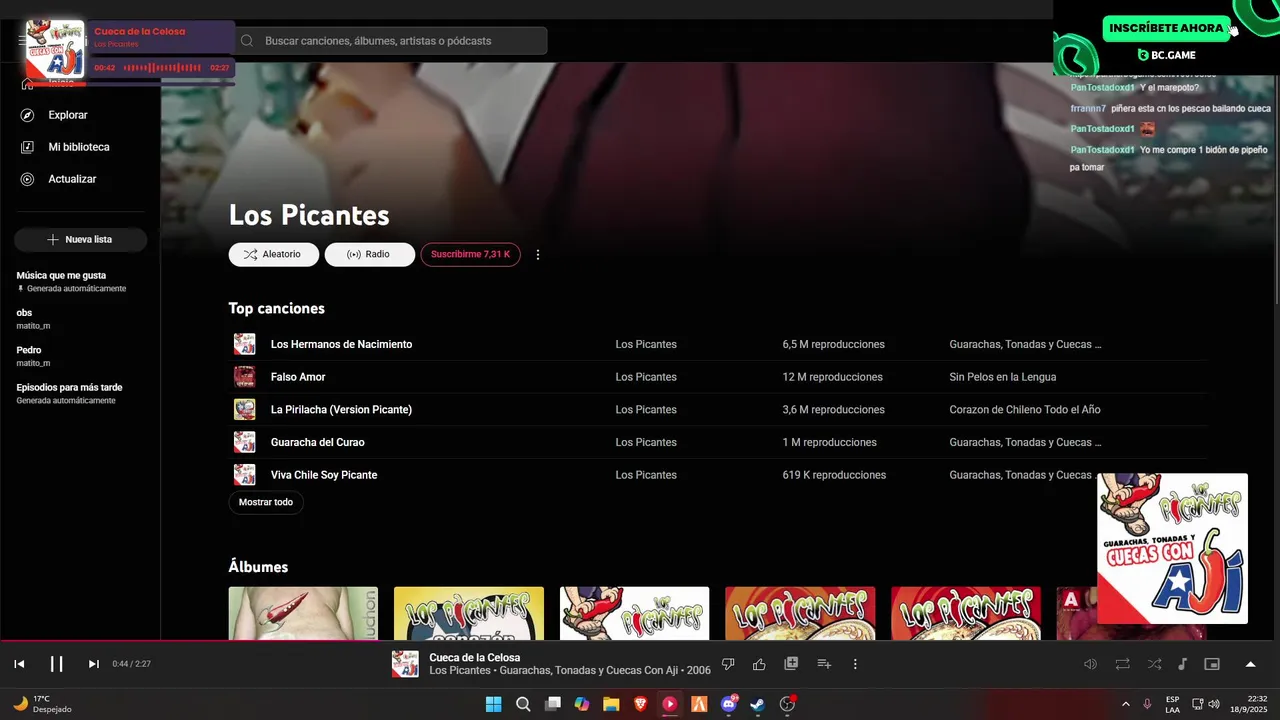The width and height of the screenshot is (1280, 720).
Task: Open Windows taskbar search
Action: tap(523, 704)
